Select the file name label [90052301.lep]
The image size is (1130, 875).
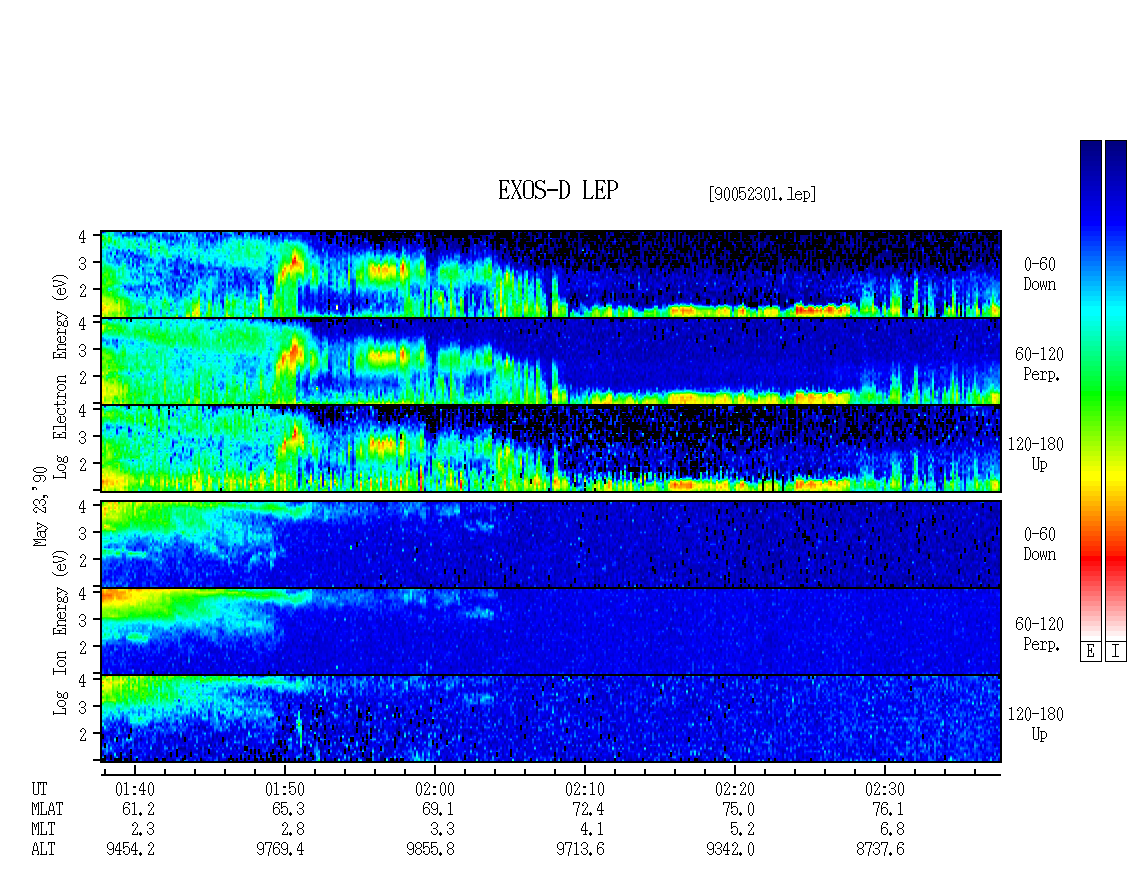click(x=762, y=194)
